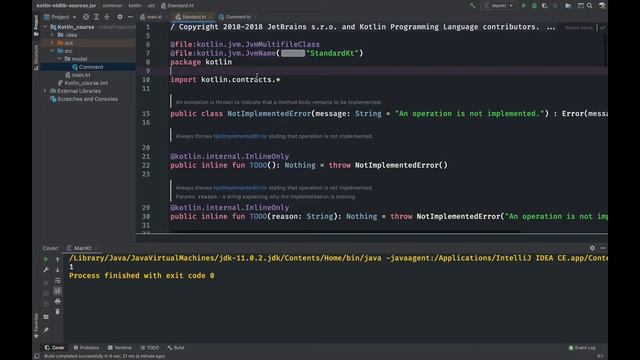
Task: Open the Project view selector dropdown
Action: pos(60,17)
